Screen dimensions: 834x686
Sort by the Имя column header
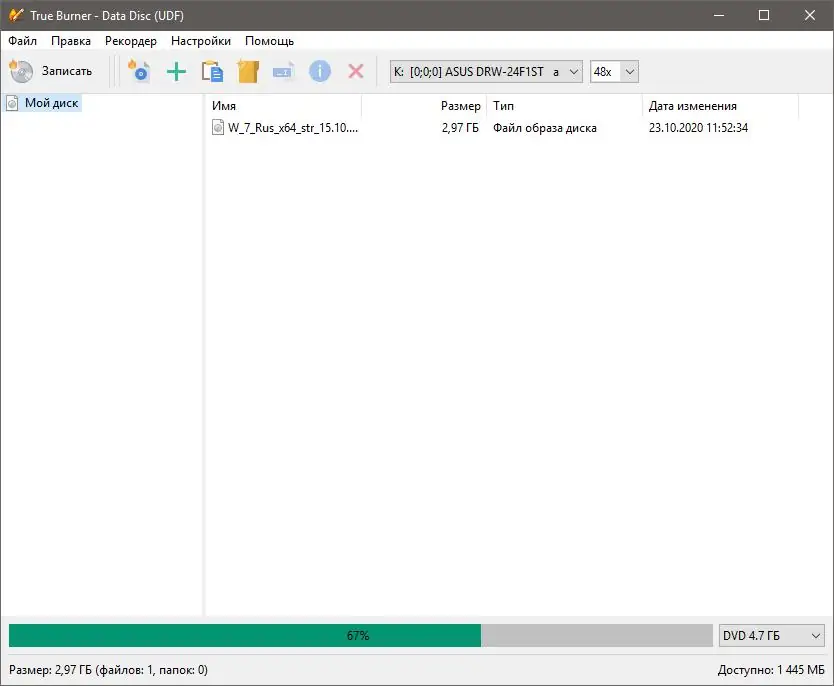283,106
